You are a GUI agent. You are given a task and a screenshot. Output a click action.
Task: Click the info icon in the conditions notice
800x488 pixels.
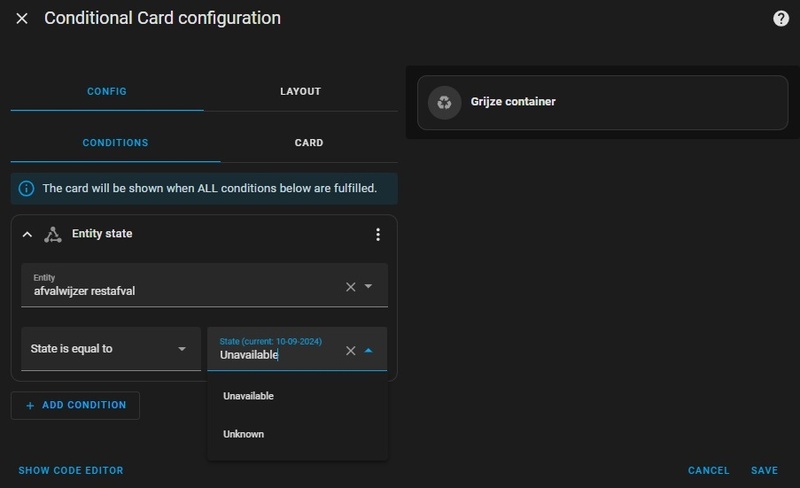[x=26, y=188]
